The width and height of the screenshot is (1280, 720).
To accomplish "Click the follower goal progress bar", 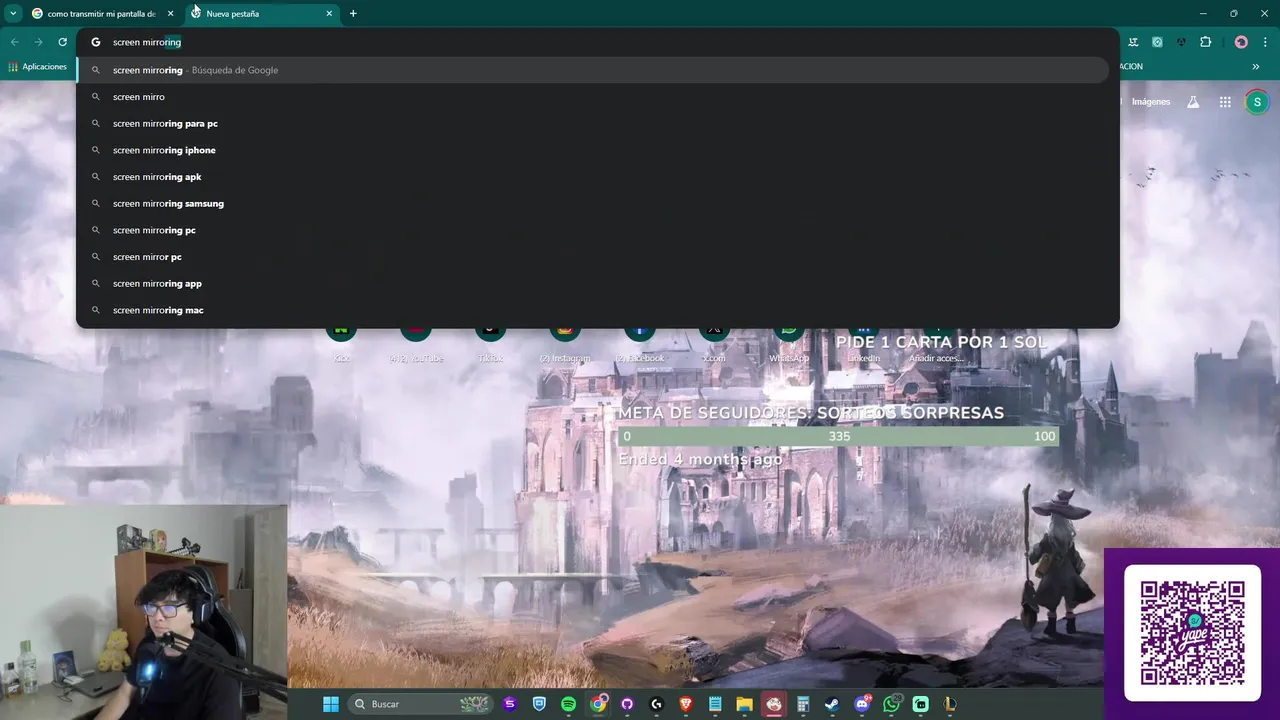I will point(838,436).
